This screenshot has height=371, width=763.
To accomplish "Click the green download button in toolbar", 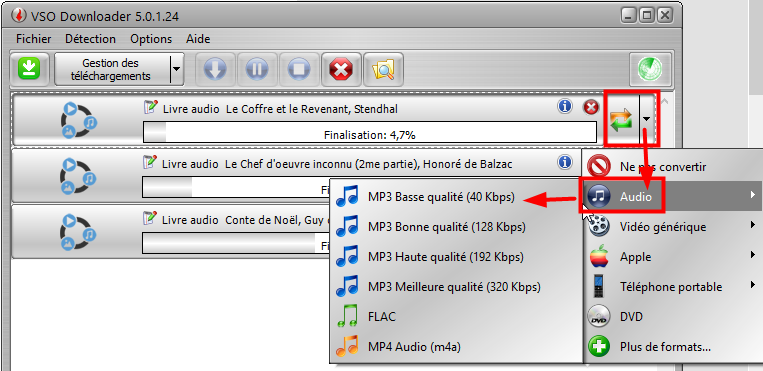I will (29, 70).
